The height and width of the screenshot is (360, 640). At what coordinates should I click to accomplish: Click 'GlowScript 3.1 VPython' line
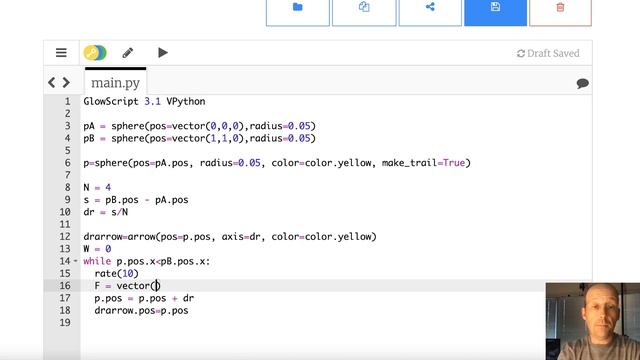(x=144, y=101)
